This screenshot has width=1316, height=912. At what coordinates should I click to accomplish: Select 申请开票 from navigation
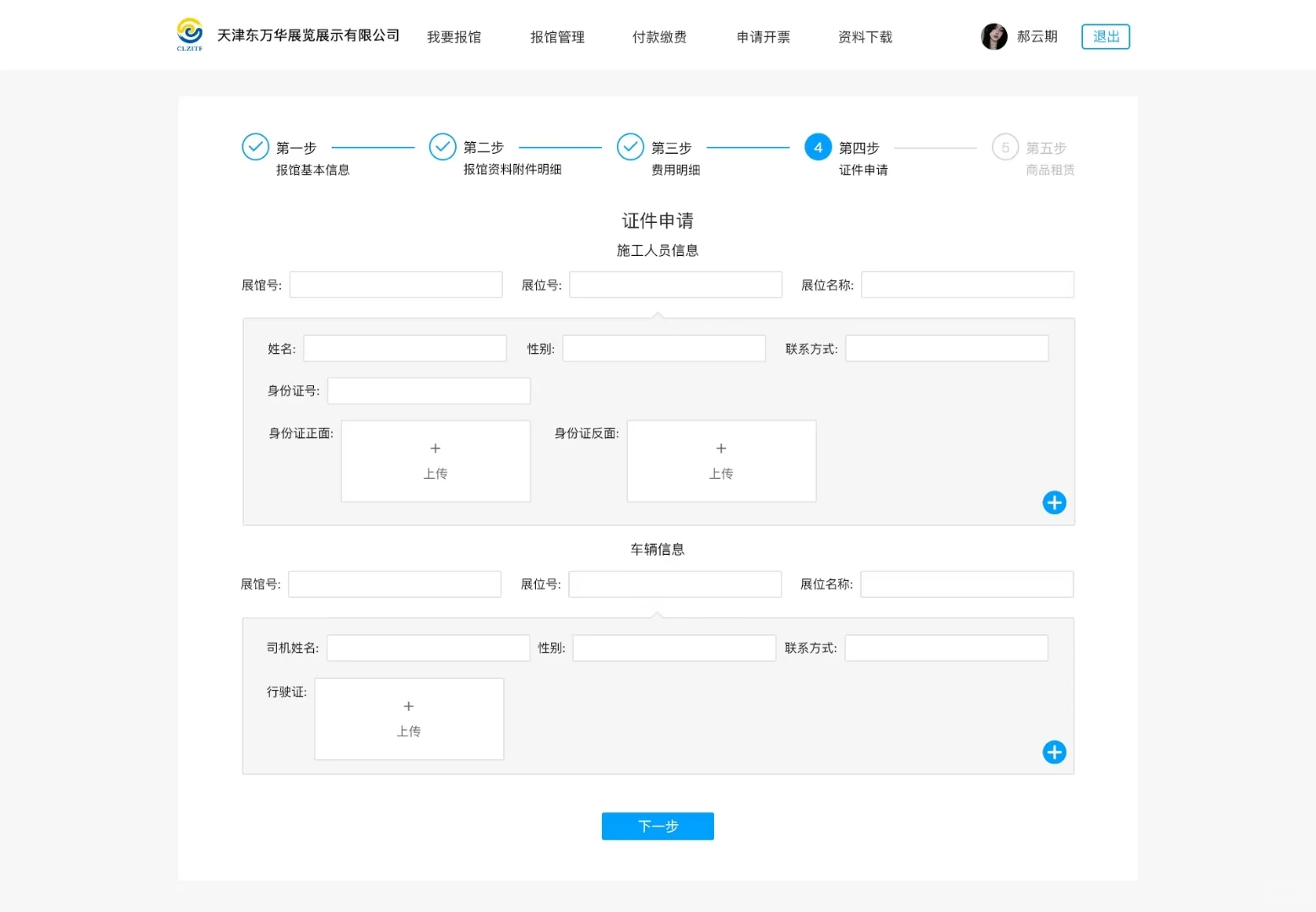(x=762, y=37)
